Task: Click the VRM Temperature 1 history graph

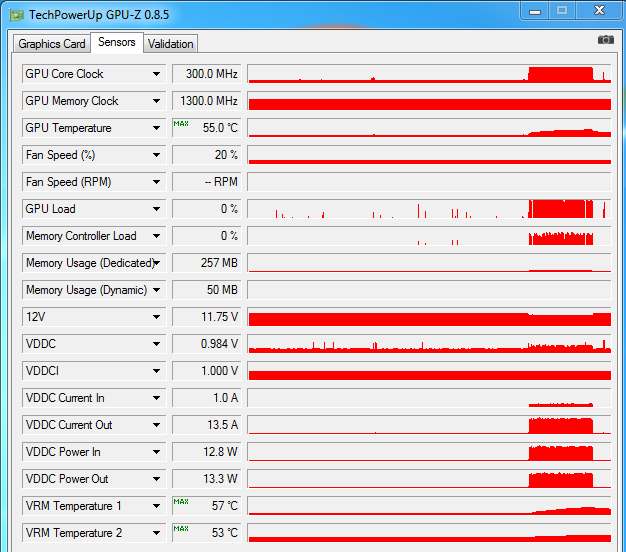Action: tap(429, 506)
